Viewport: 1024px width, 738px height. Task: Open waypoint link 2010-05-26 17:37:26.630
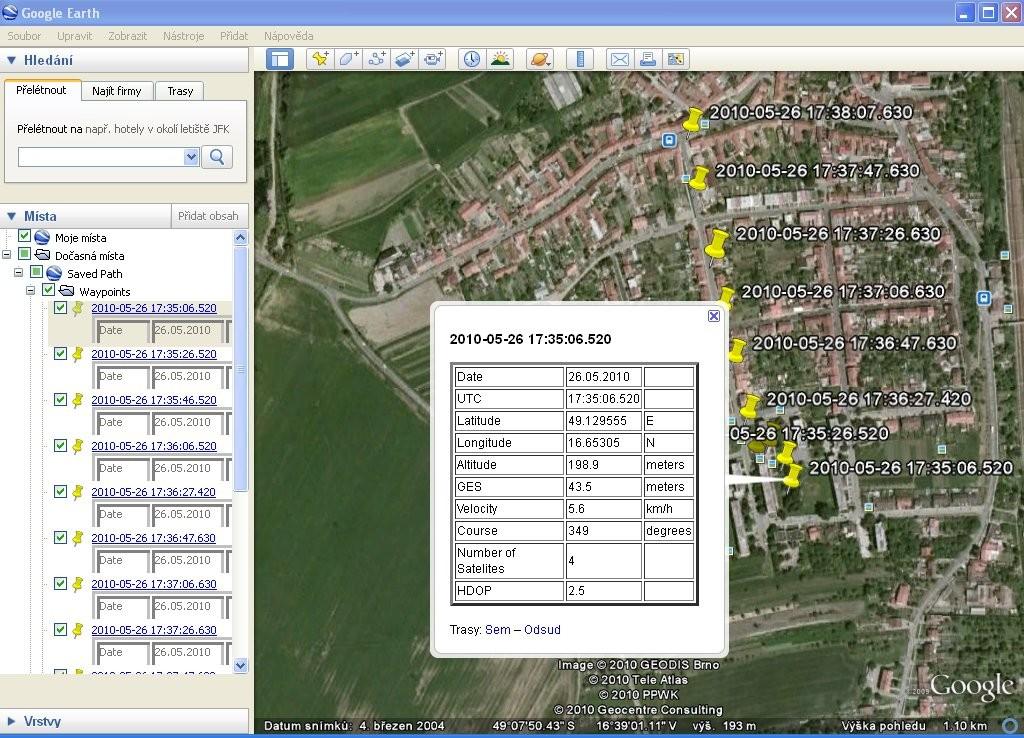pos(153,630)
